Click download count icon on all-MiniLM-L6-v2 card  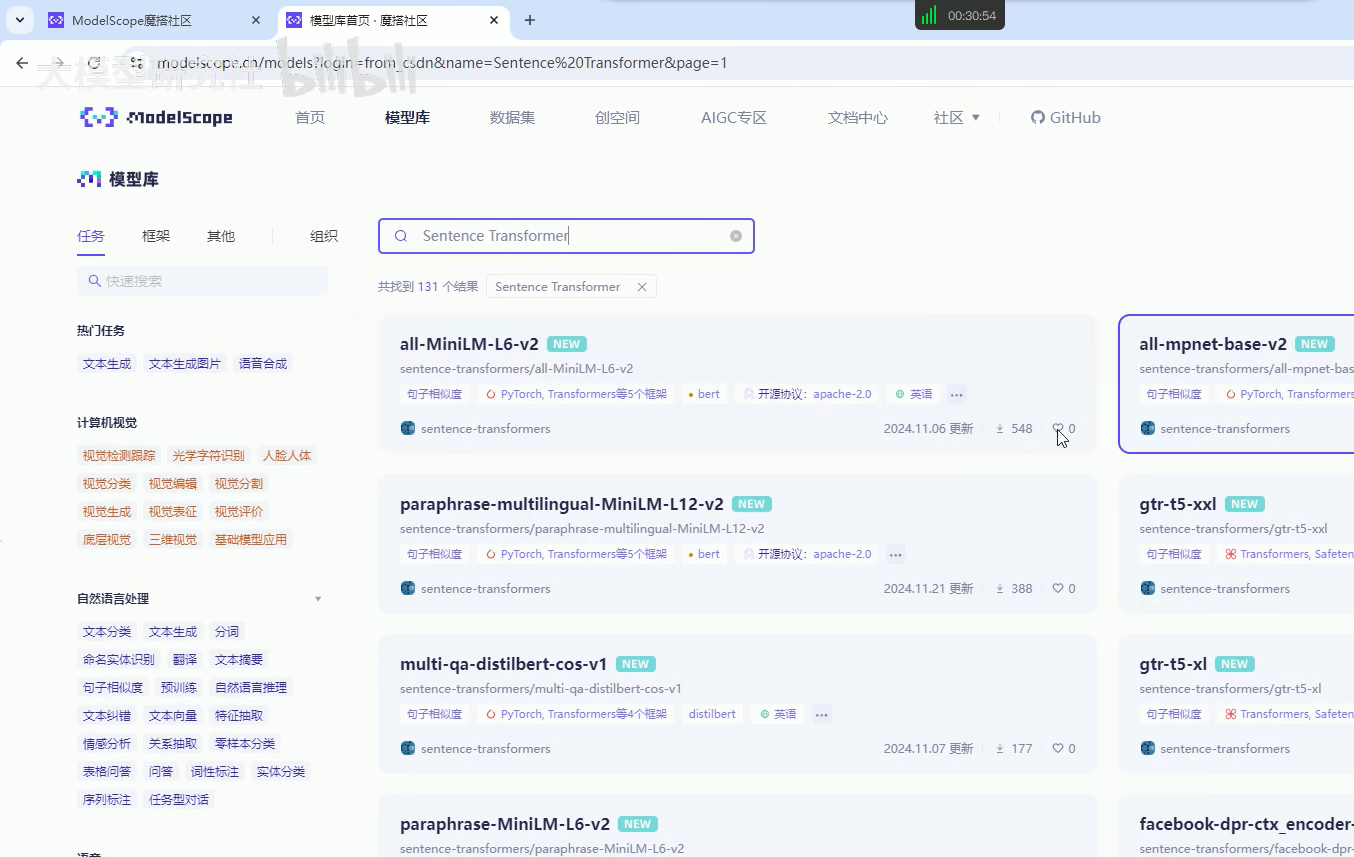pos(999,428)
